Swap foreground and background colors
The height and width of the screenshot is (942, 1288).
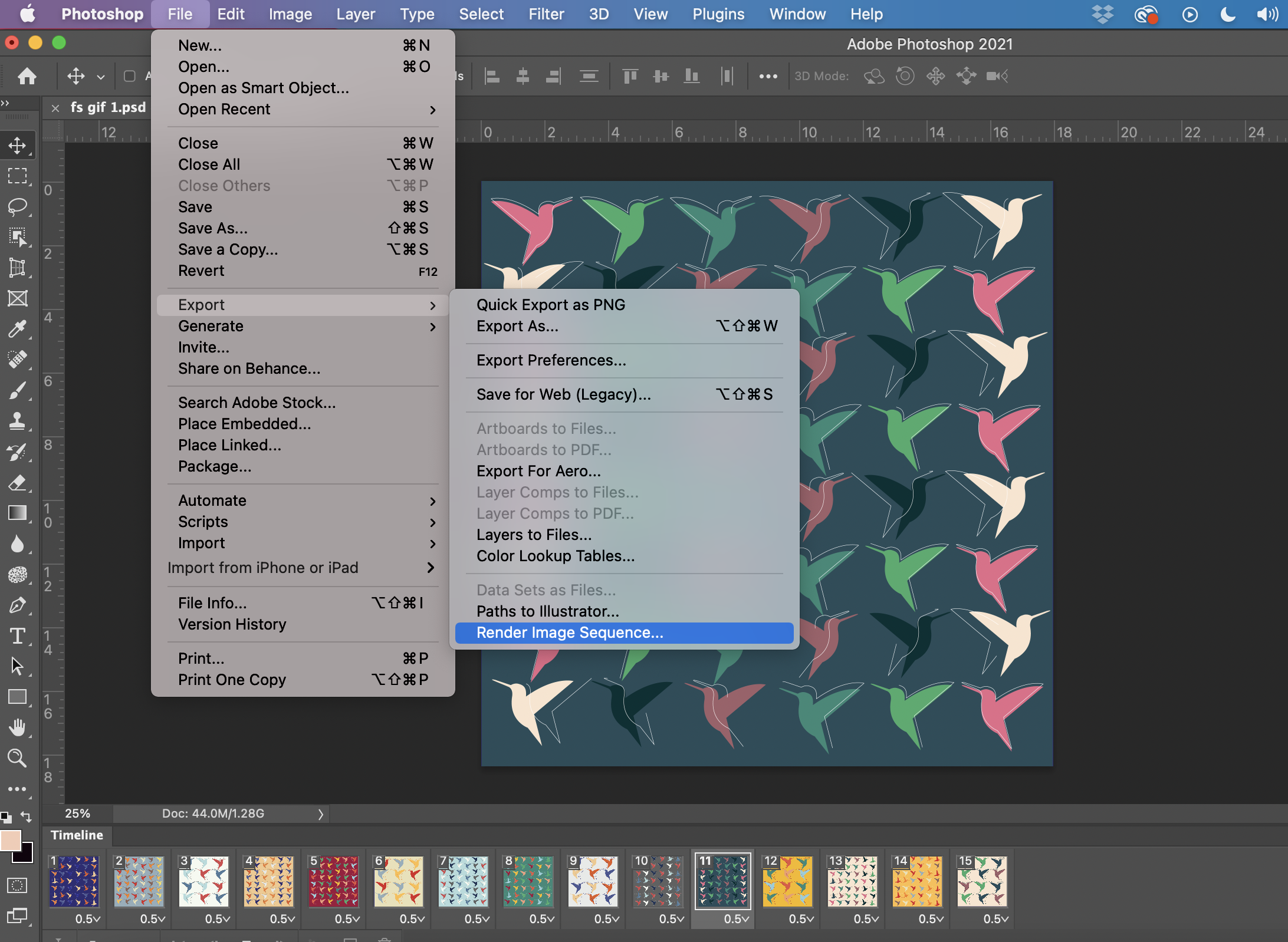click(26, 816)
